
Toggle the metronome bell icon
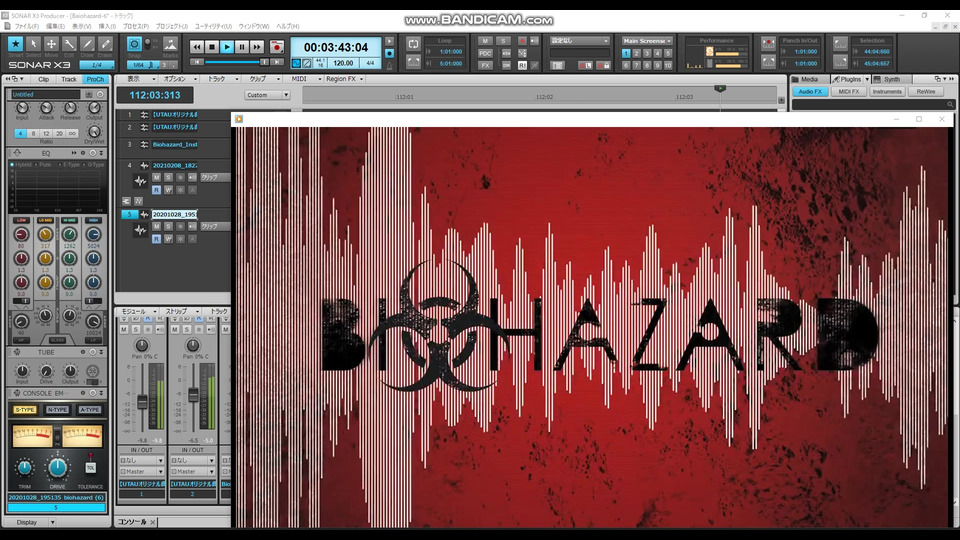click(389, 64)
